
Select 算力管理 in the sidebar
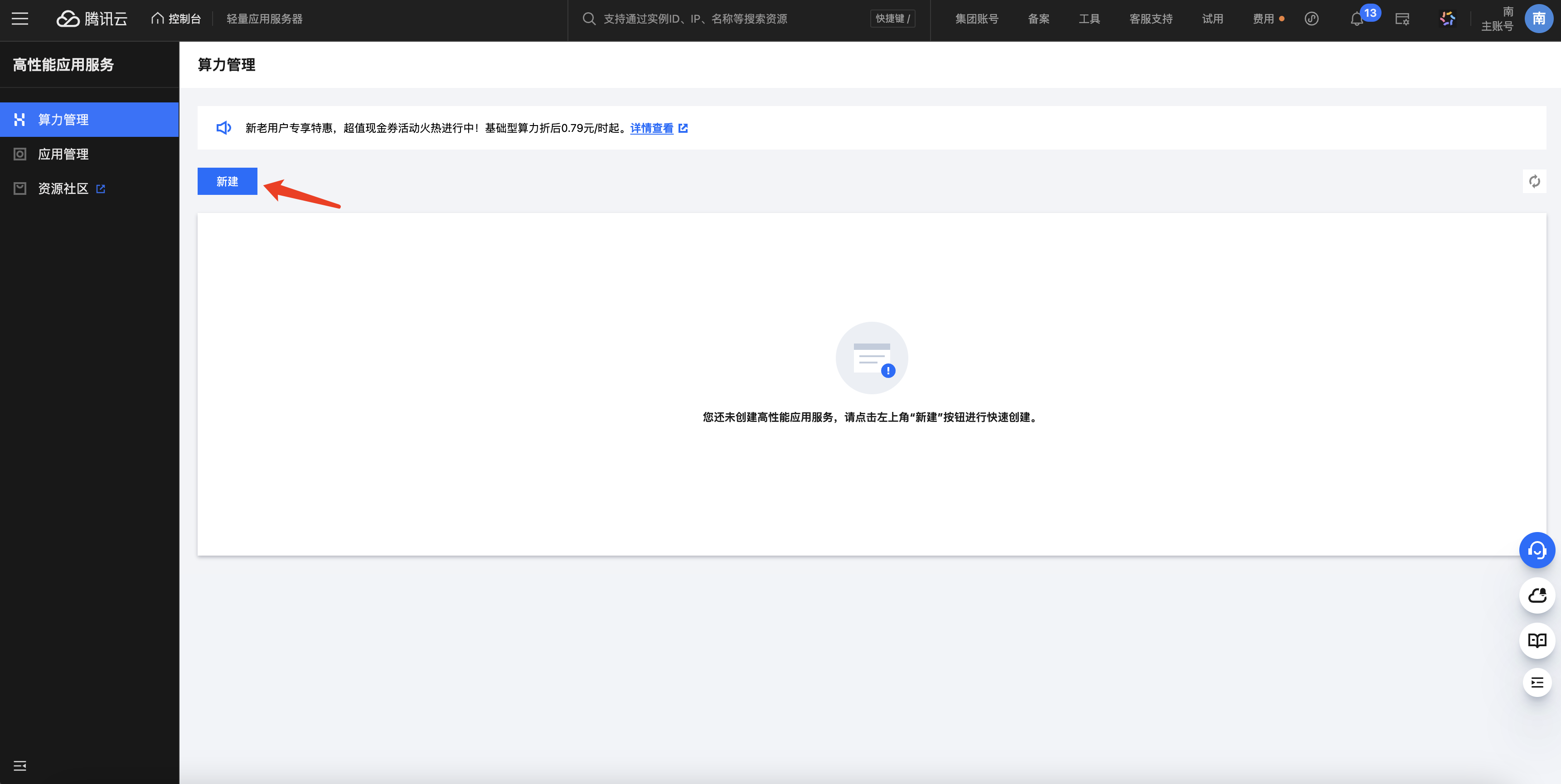(90, 119)
